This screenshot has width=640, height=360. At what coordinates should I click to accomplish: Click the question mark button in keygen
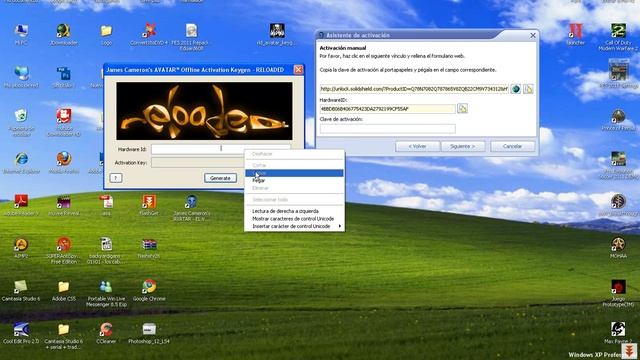click(116, 178)
